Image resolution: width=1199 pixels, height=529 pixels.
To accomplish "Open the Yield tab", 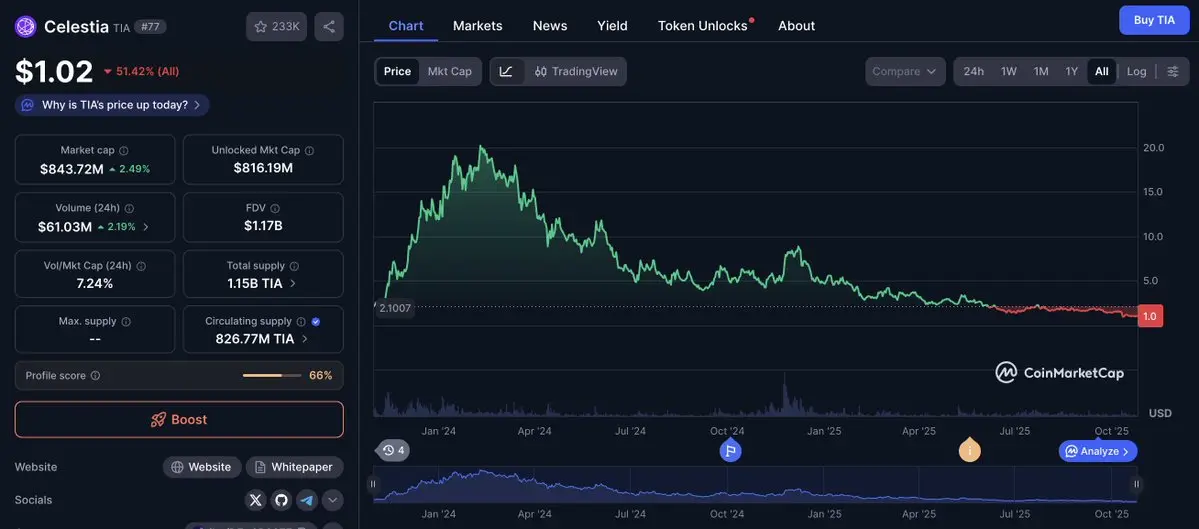I will click(x=612, y=25).
